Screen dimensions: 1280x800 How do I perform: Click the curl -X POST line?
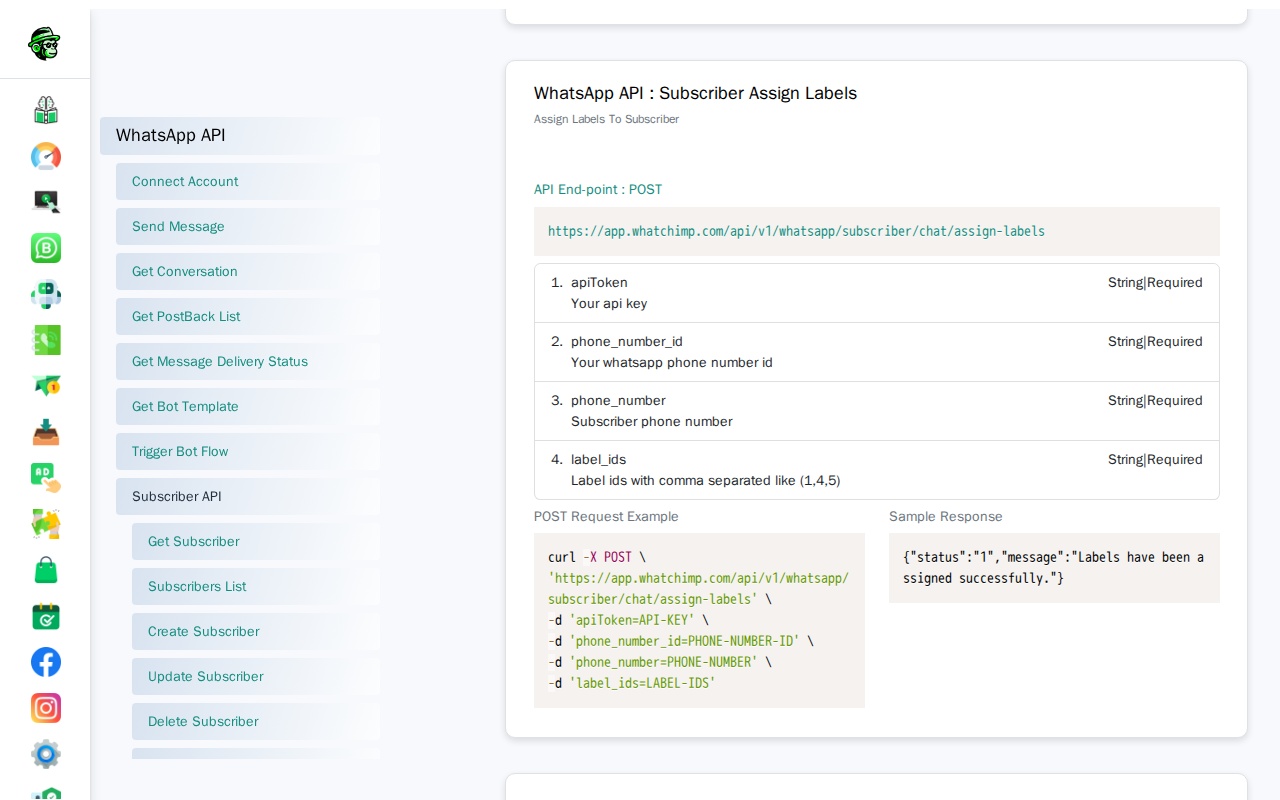coord(597,557)
